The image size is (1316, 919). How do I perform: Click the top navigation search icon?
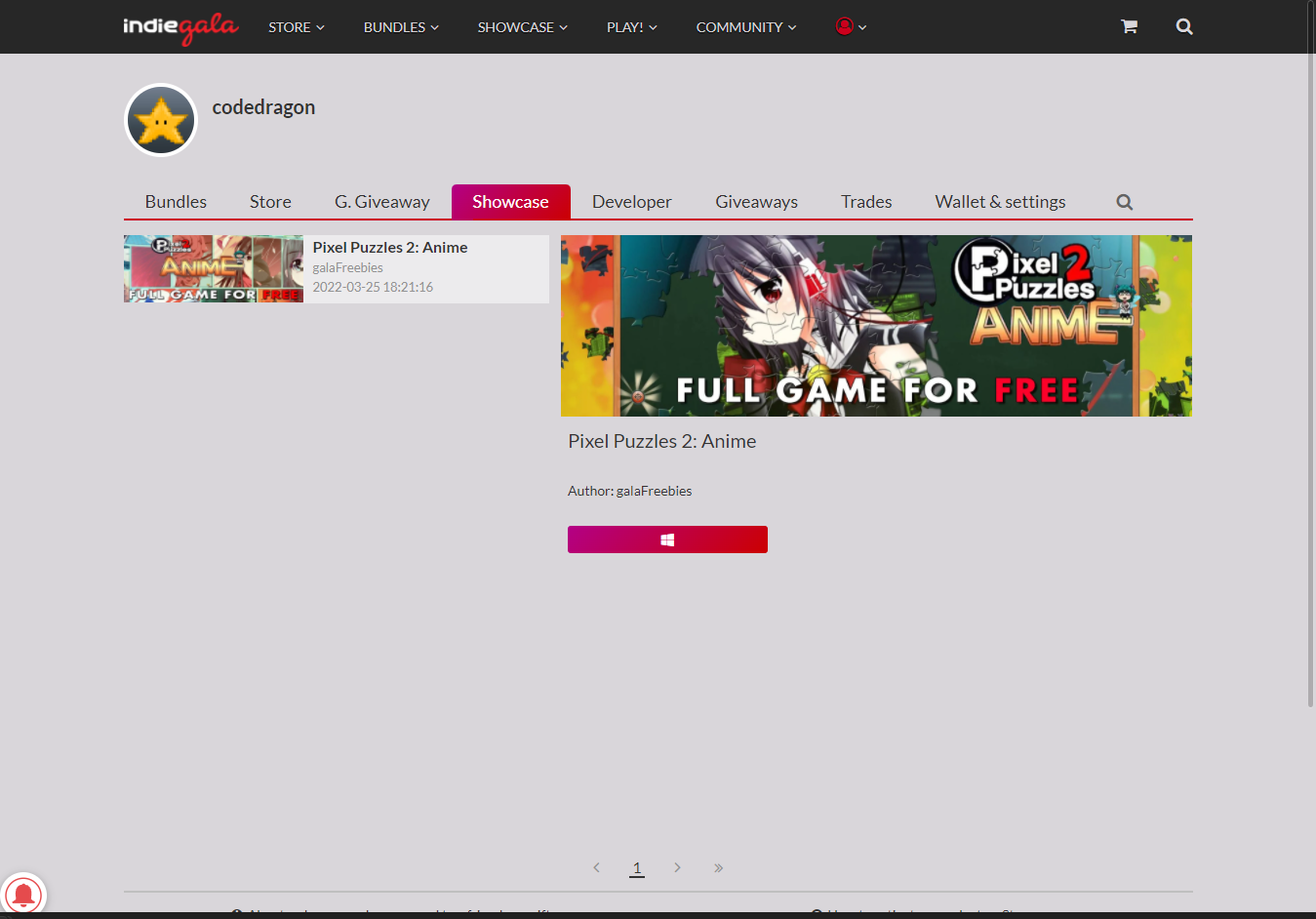pos(1184,26)
